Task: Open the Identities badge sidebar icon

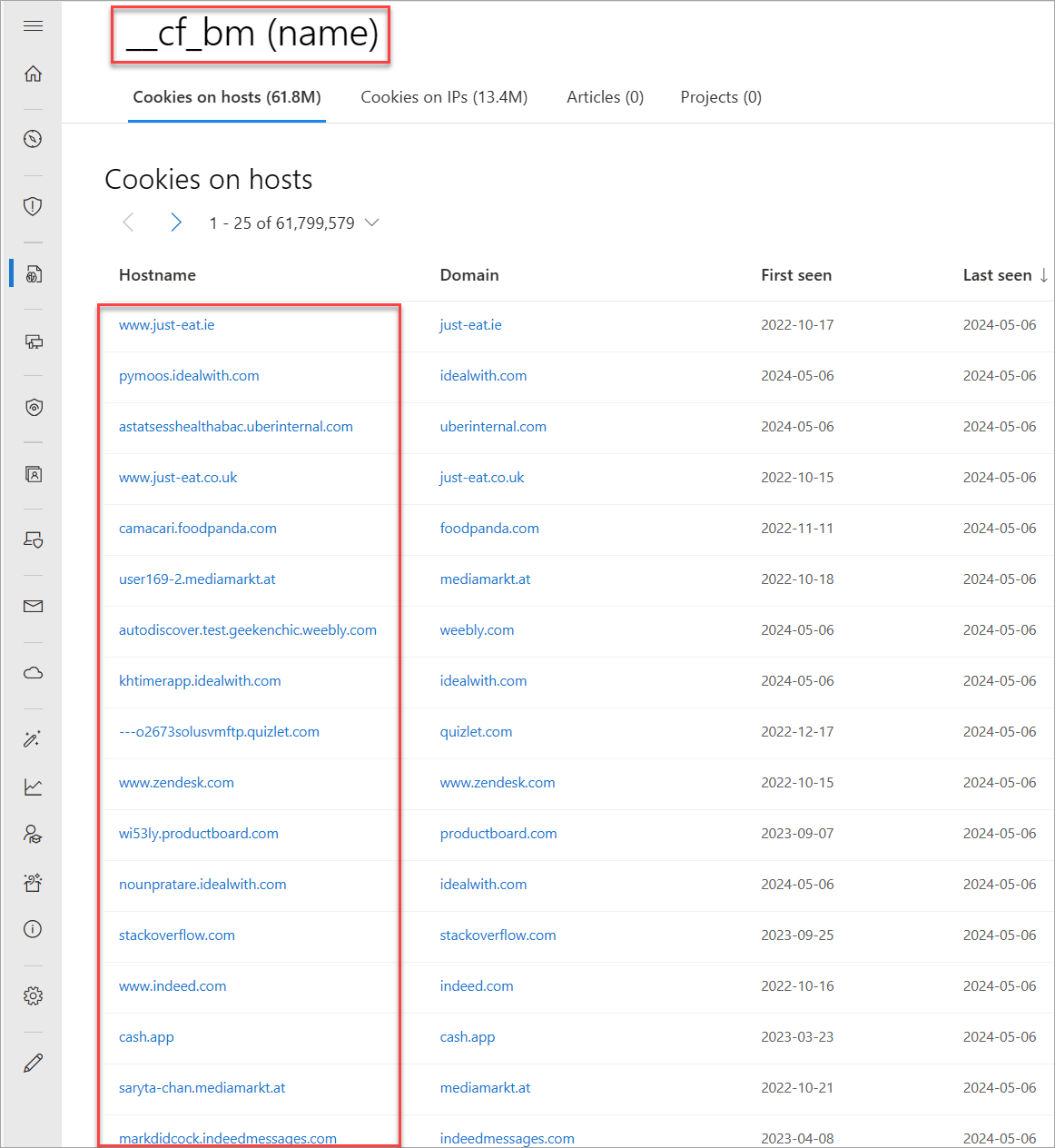Action: coord(33,474)
